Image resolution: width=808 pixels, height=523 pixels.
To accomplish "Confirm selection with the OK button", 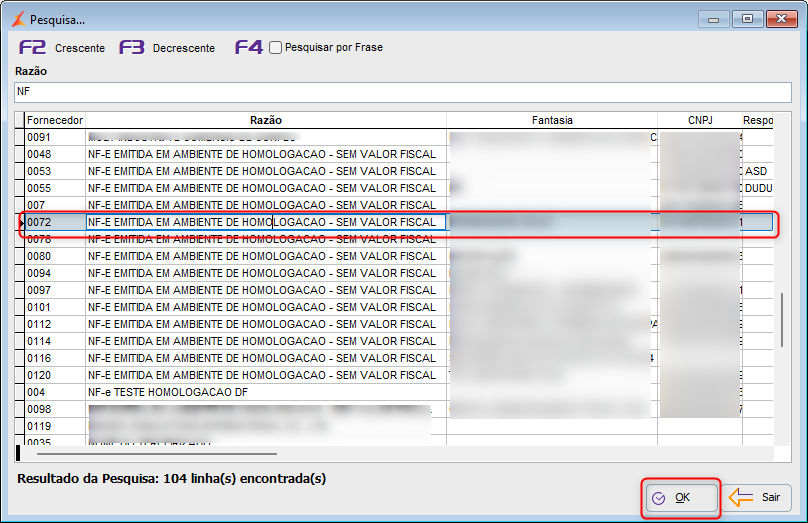I will point(681,498).
